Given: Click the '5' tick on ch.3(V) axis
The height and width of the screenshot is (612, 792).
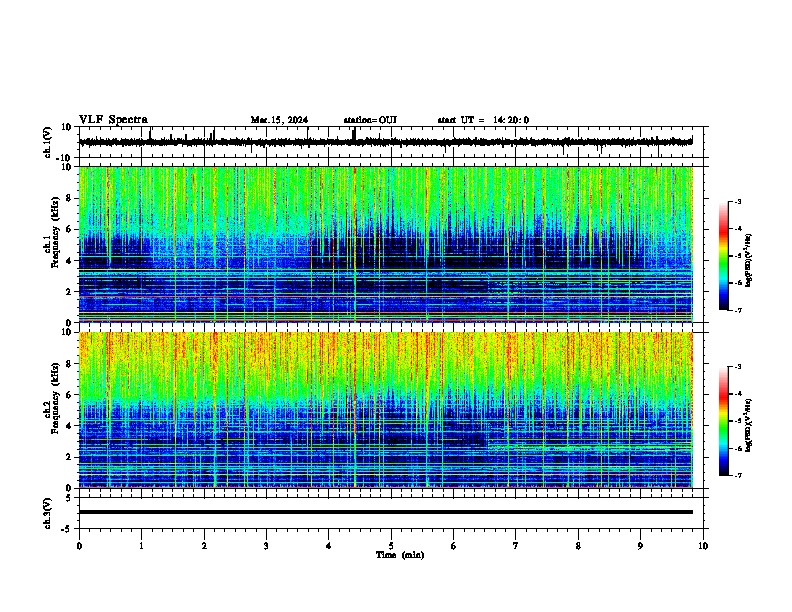Looking at the screenshot, I should tap(70, 498).
